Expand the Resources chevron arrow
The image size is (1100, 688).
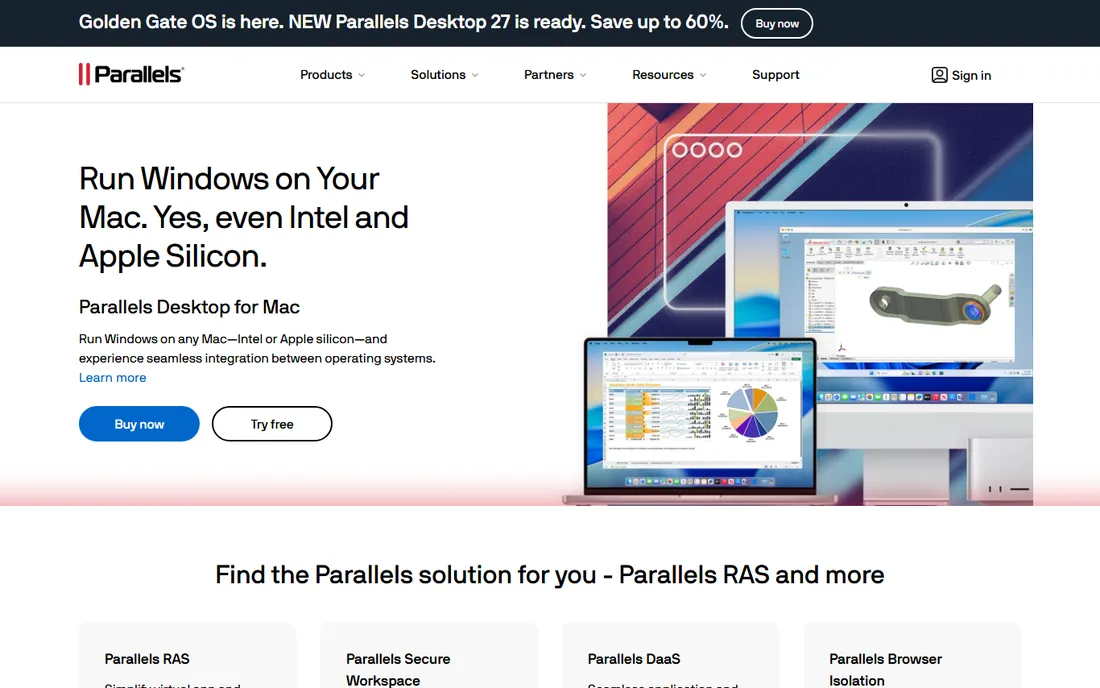coord(703,75)
